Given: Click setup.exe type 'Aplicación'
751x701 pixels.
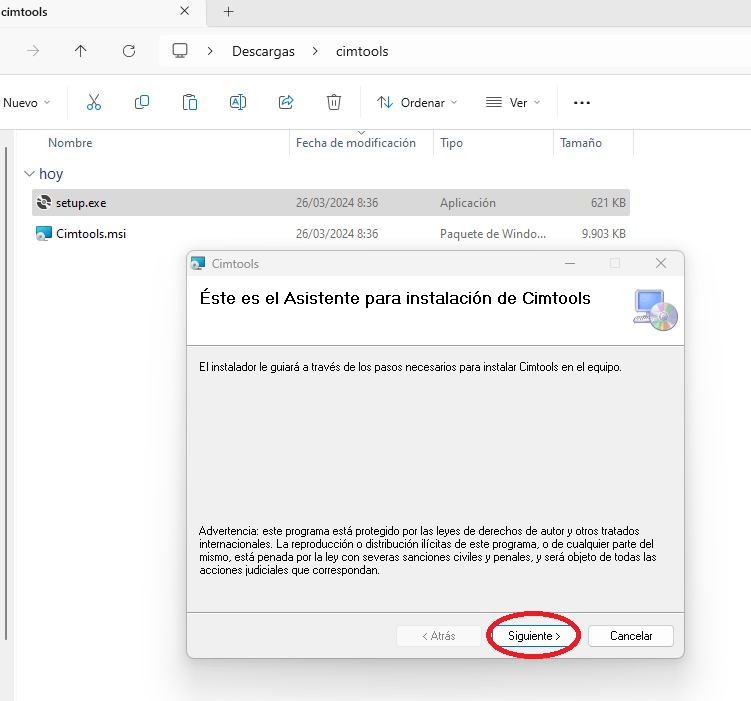Looking at the screenshot, I should tap(467, 203).
